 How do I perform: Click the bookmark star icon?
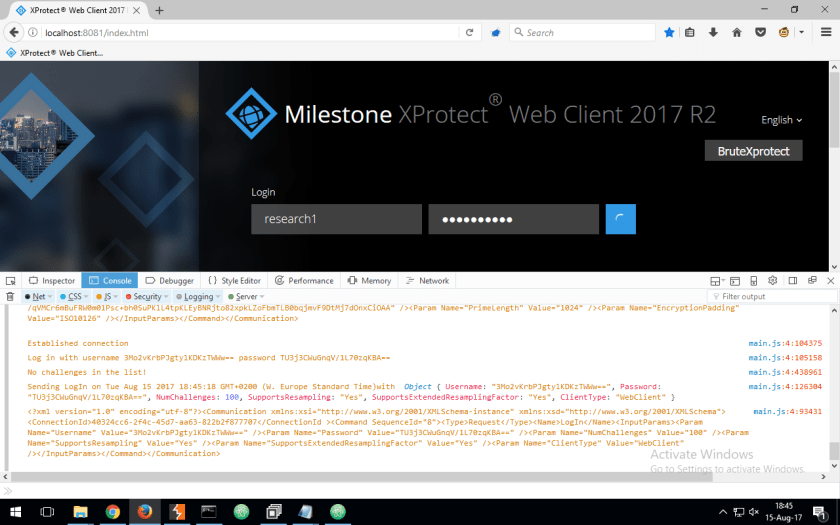tap(669, 32)
